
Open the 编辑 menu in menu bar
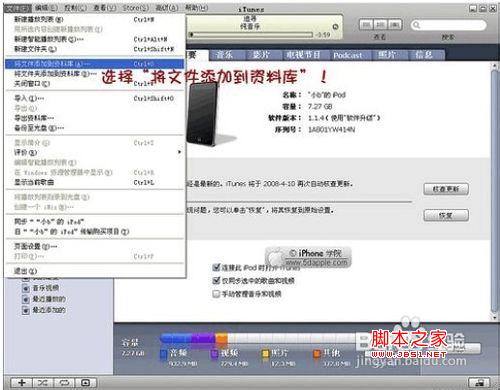click(46, 8)
